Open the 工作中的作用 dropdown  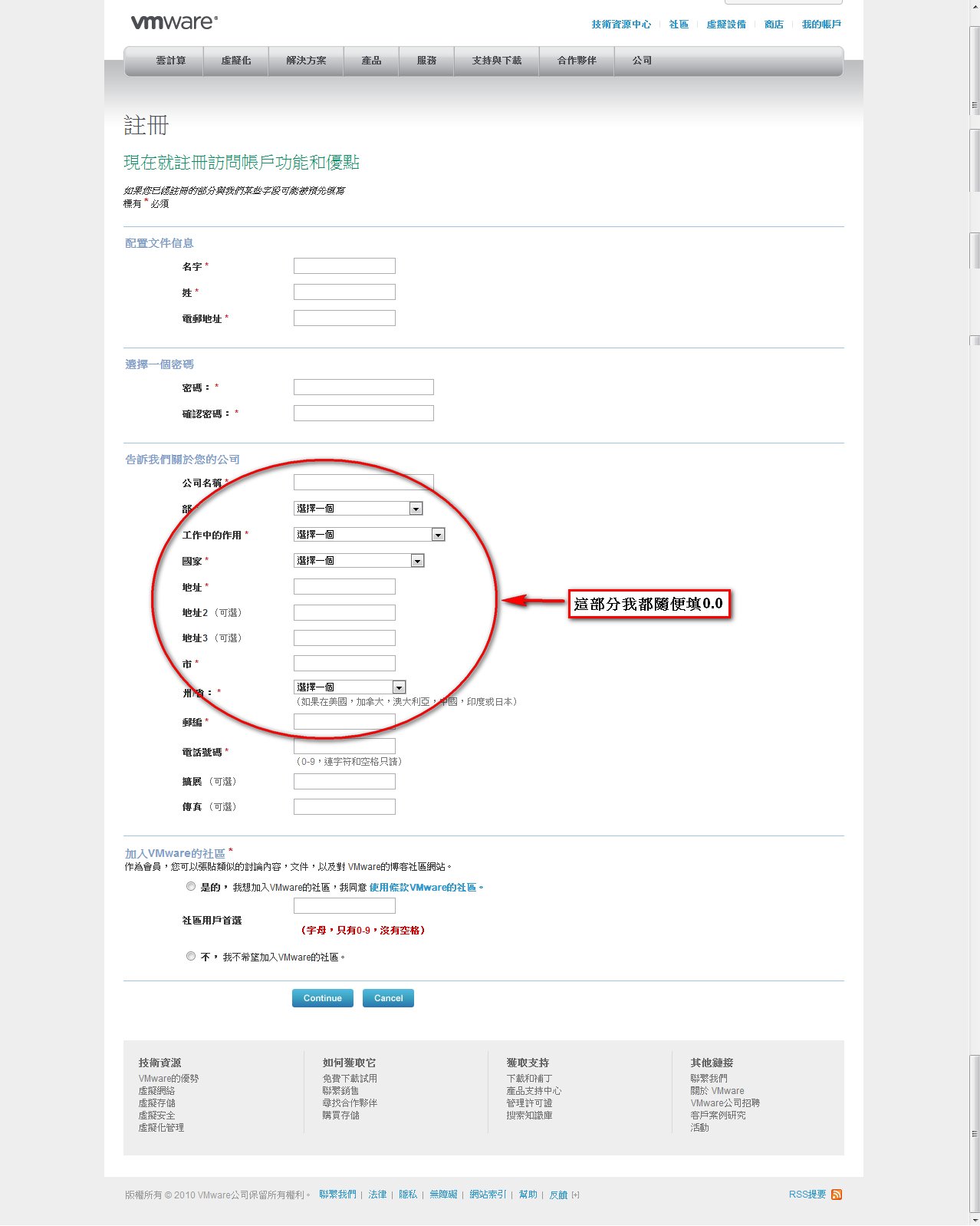370,535
